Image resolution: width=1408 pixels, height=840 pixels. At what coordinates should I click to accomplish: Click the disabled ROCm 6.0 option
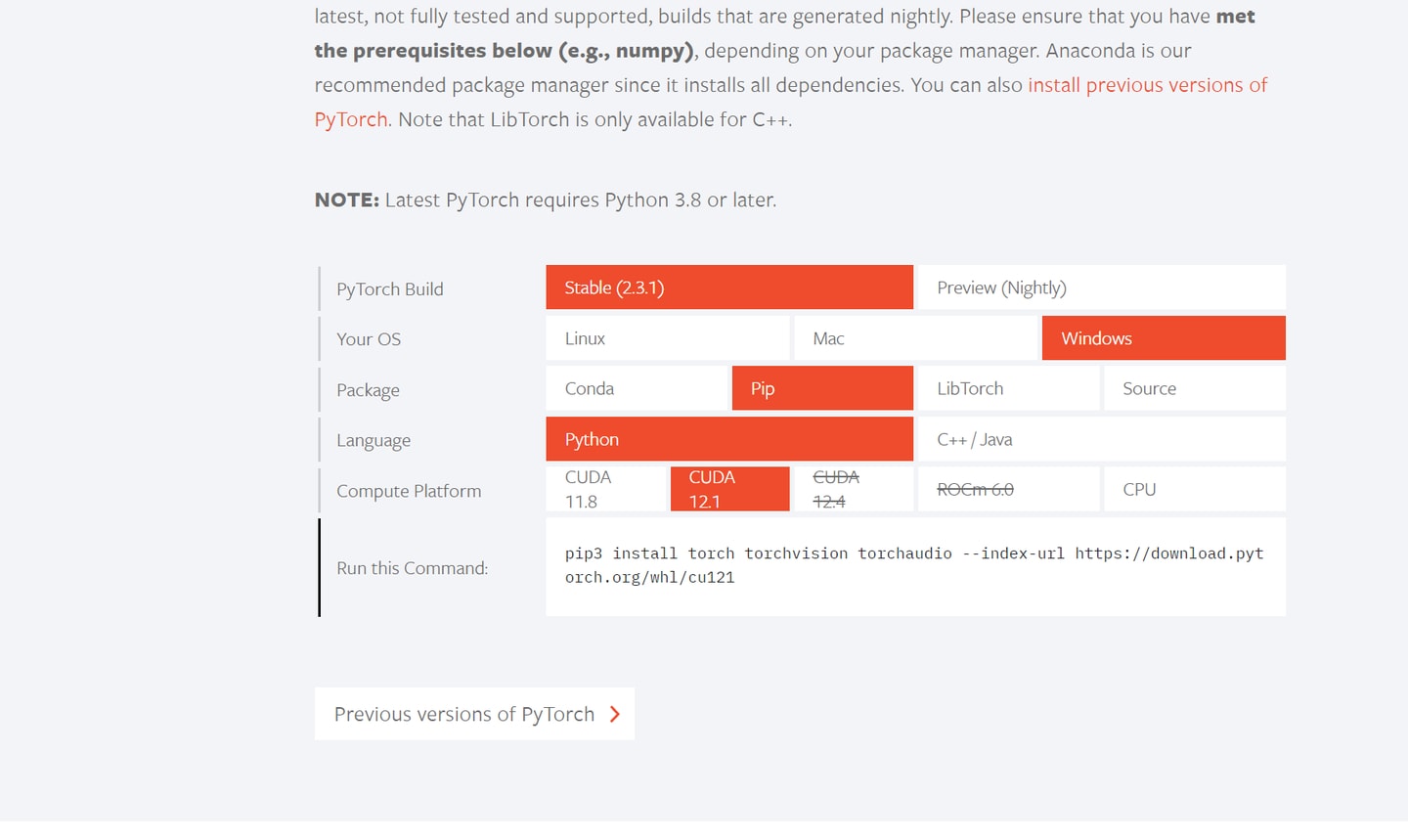click(1008, 489)
